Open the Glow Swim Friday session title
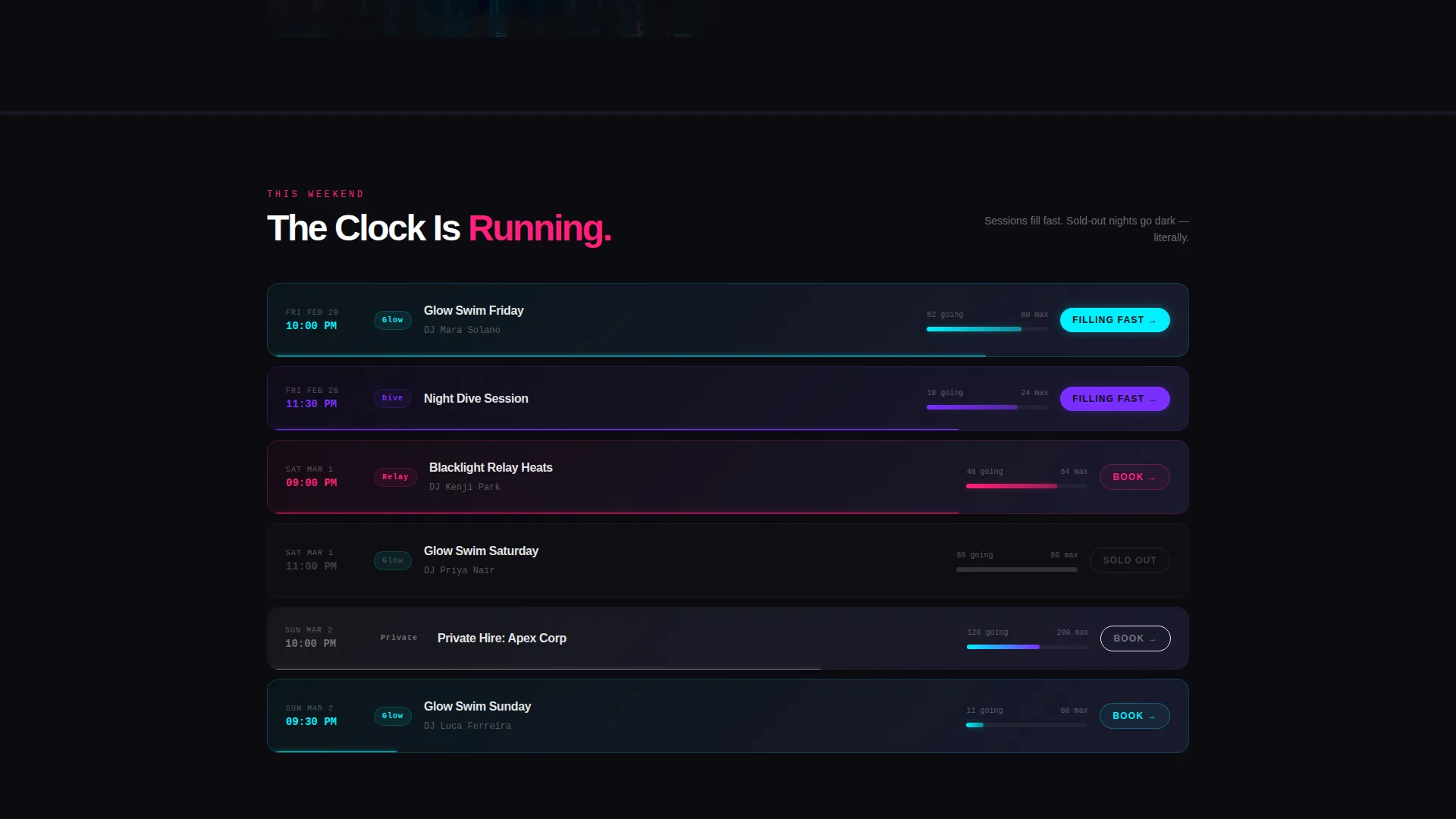 pos(474,311)
